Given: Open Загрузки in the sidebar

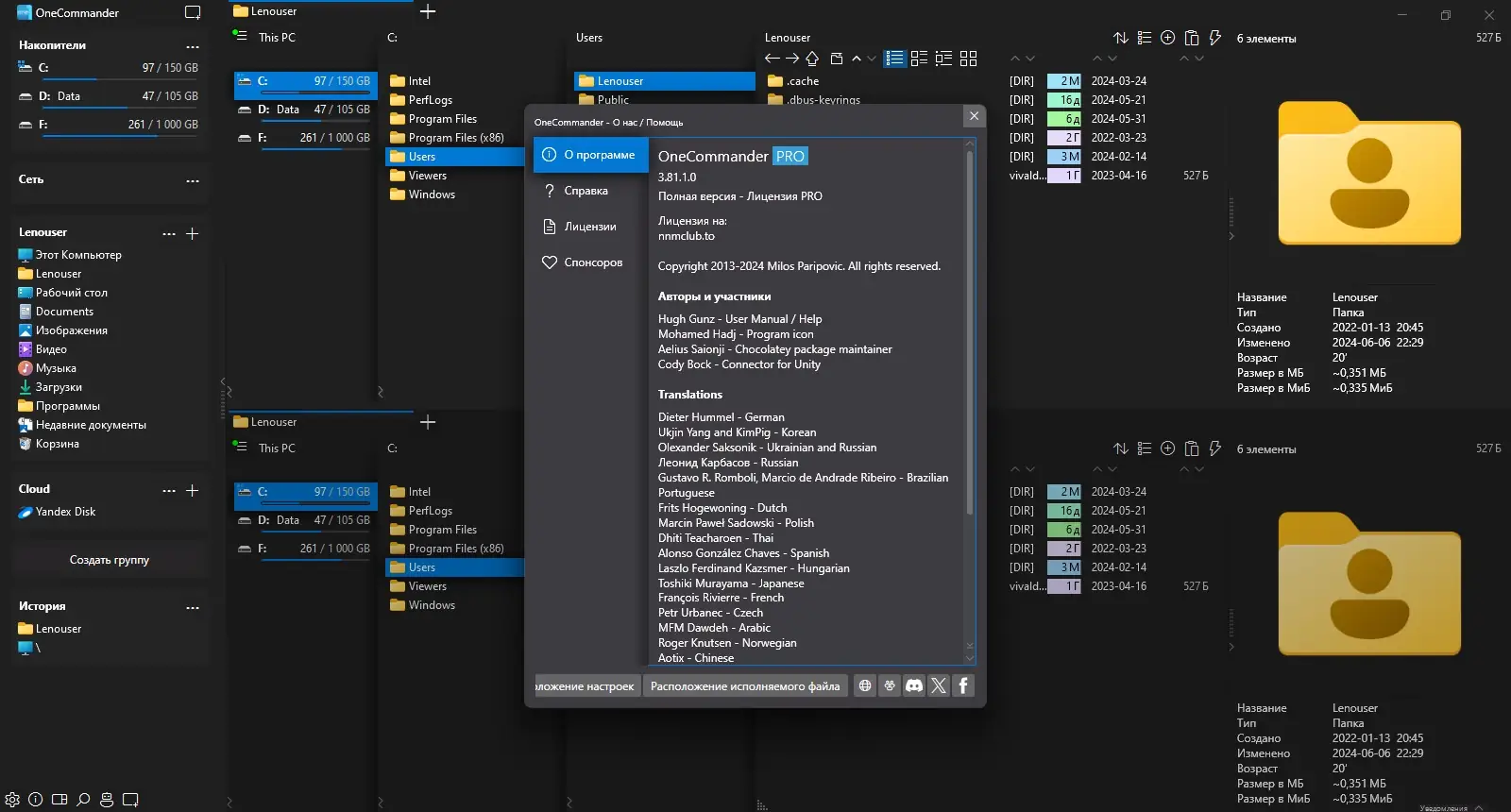Looking at the screenshot, I should 50,387.
